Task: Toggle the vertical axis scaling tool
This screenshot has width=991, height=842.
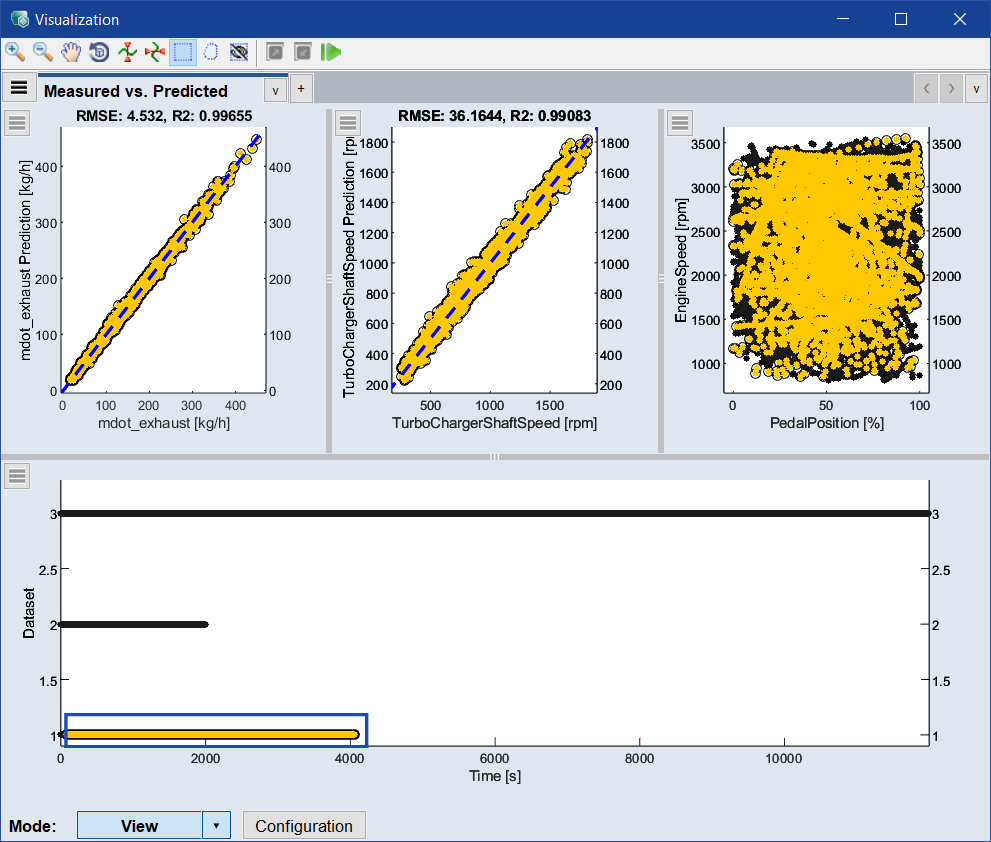Action: 127,51
